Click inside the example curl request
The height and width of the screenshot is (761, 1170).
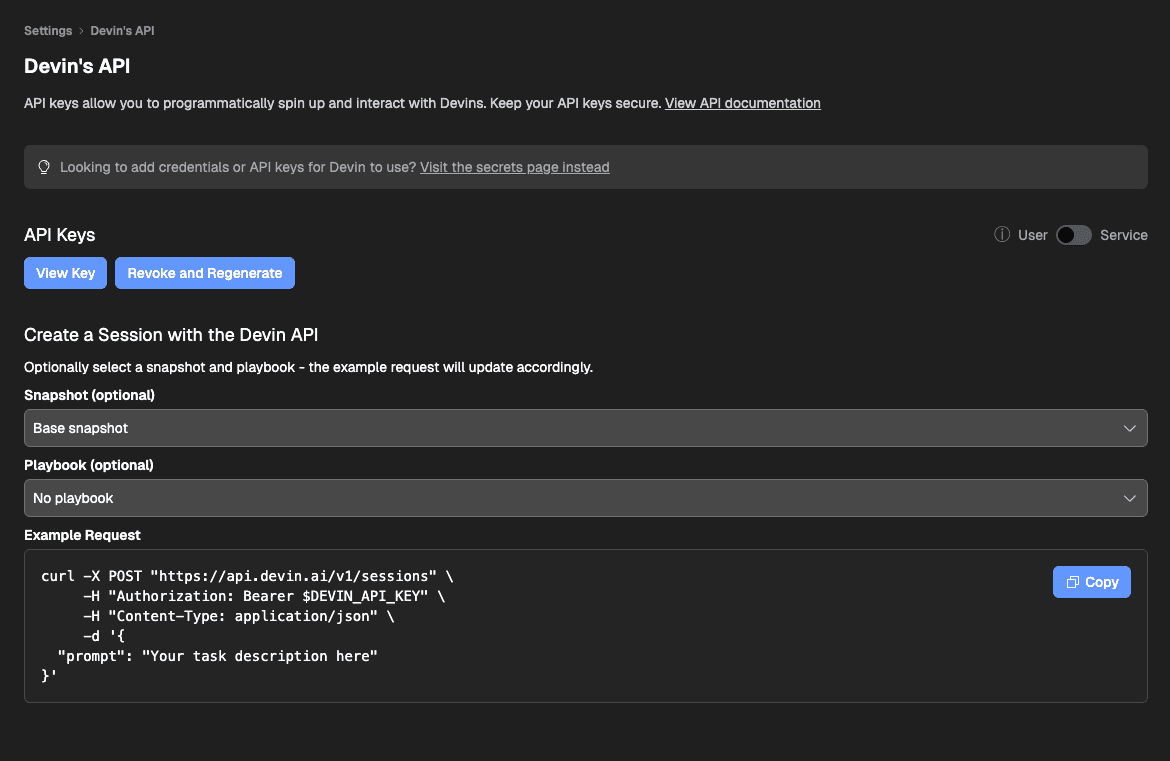point(400,626)
